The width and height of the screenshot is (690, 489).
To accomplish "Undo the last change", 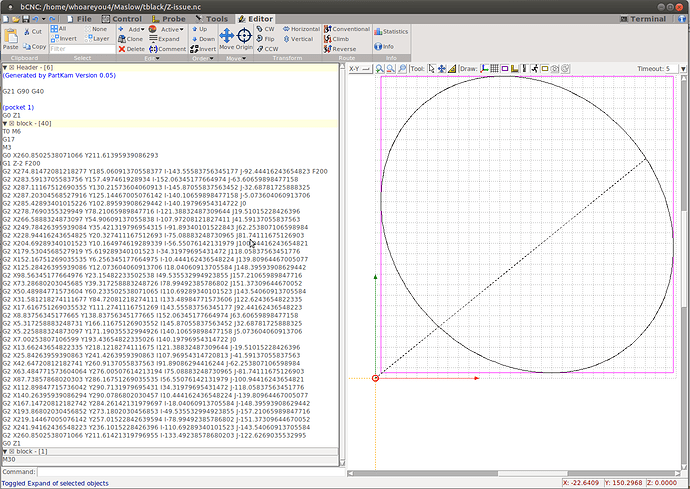I will point(35,19).
